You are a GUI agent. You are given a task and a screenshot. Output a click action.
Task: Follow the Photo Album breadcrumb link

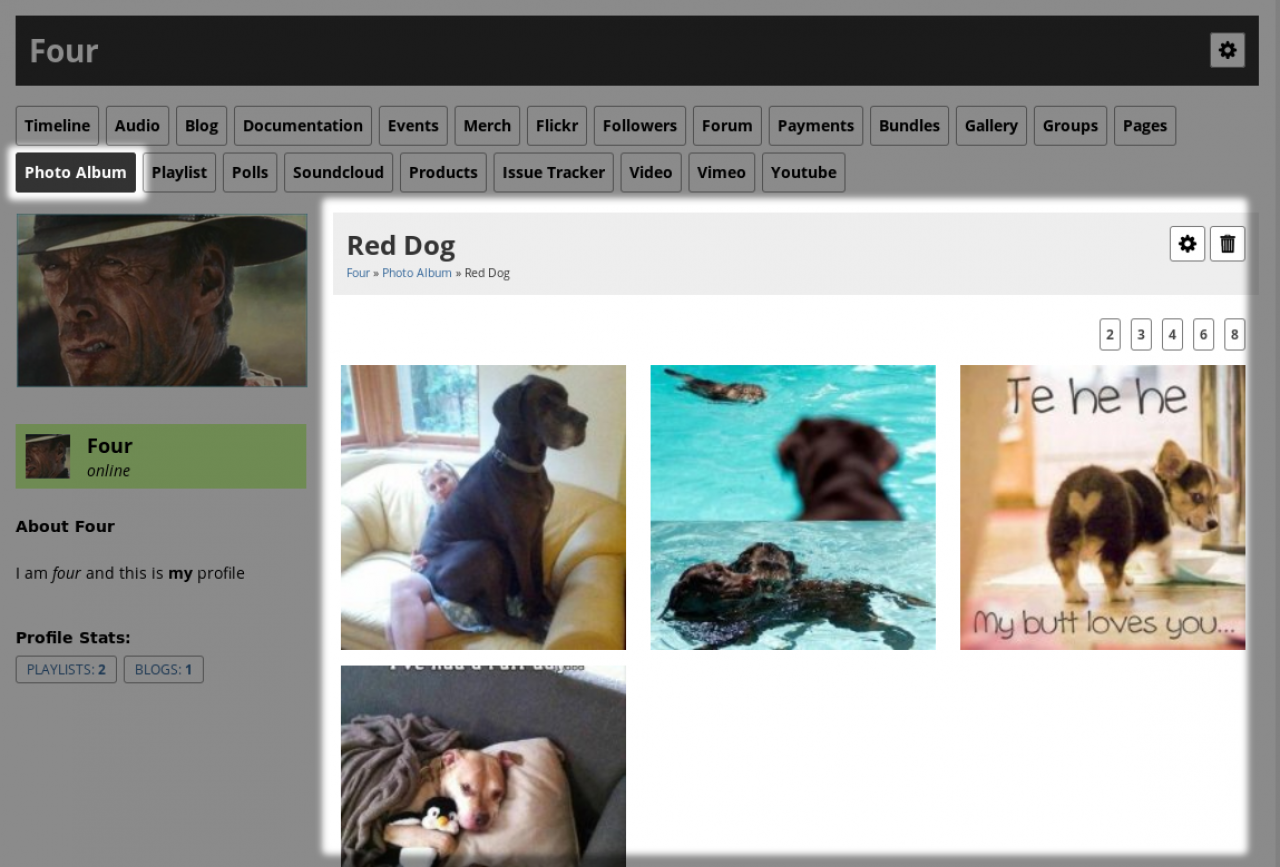[x=416, y=273]
